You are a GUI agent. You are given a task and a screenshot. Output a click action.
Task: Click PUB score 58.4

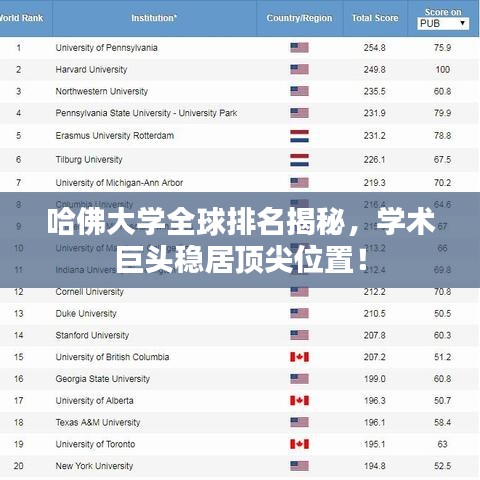[443, 422]
